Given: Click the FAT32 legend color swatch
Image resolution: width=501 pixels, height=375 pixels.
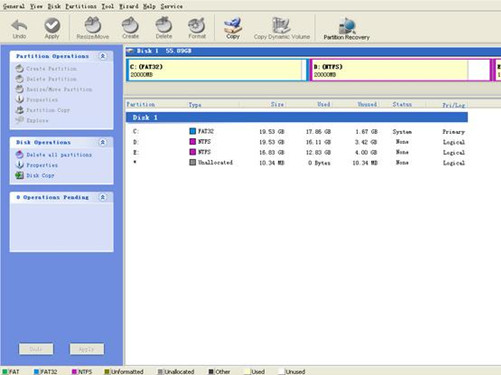Looking at the screenshot, I should tap(36, 371).
